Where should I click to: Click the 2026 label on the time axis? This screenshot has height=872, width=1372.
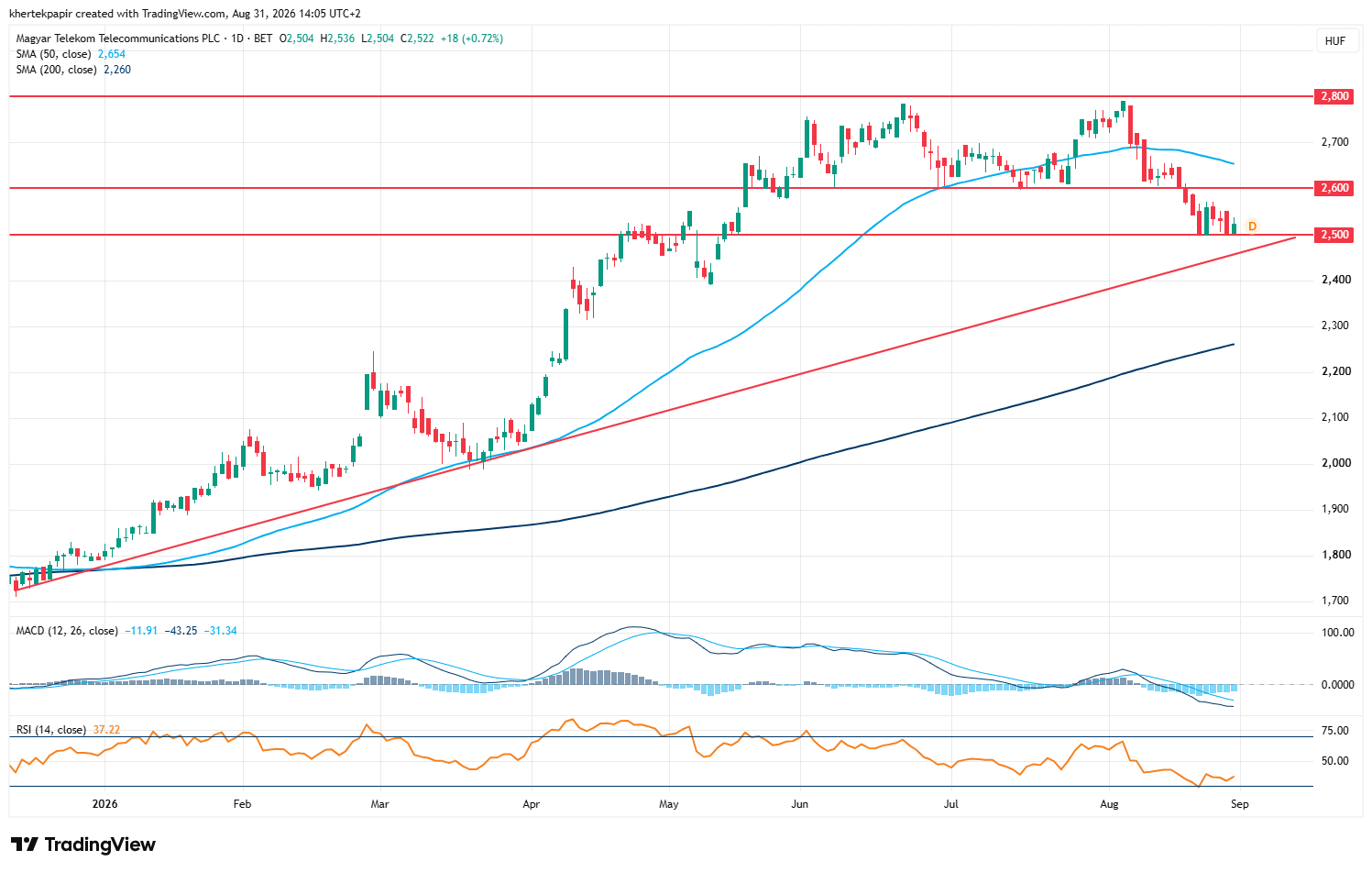click(105, 804)
